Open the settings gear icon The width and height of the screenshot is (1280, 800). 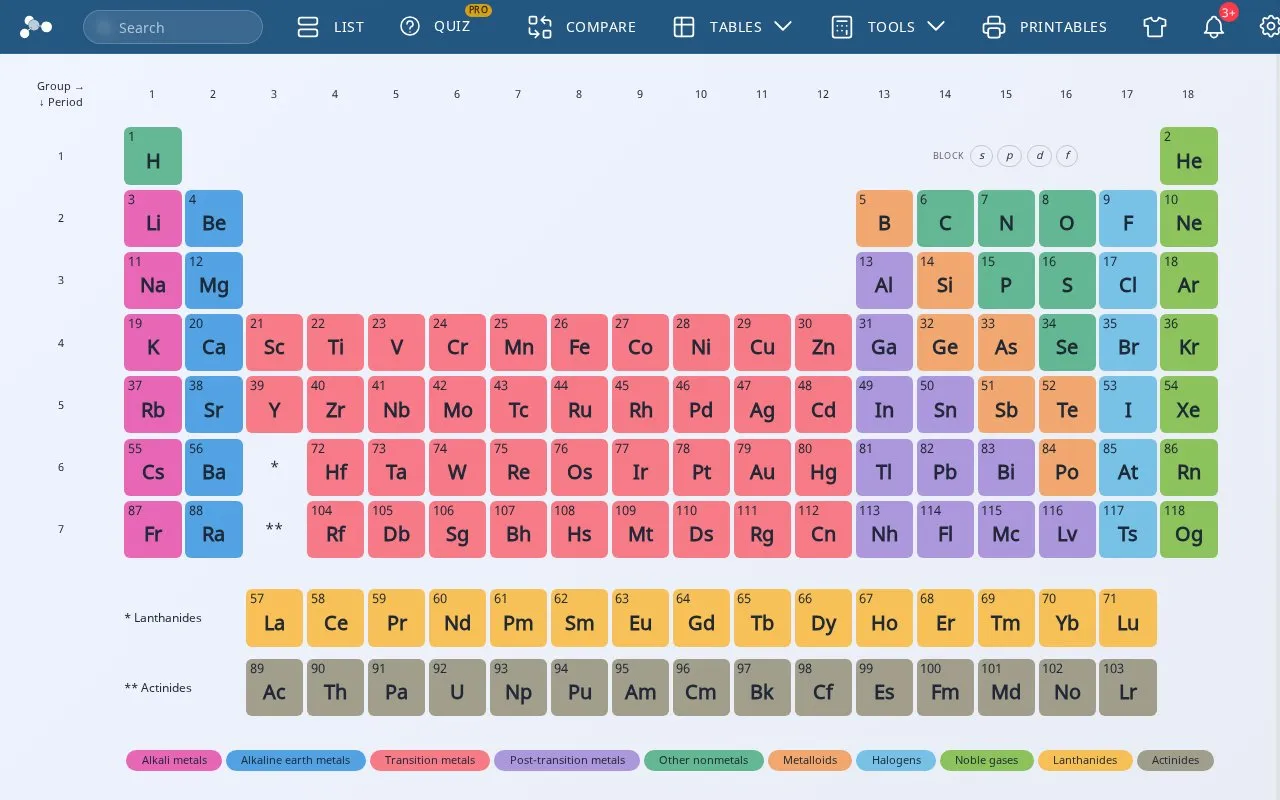click(x=1270, y=27)
